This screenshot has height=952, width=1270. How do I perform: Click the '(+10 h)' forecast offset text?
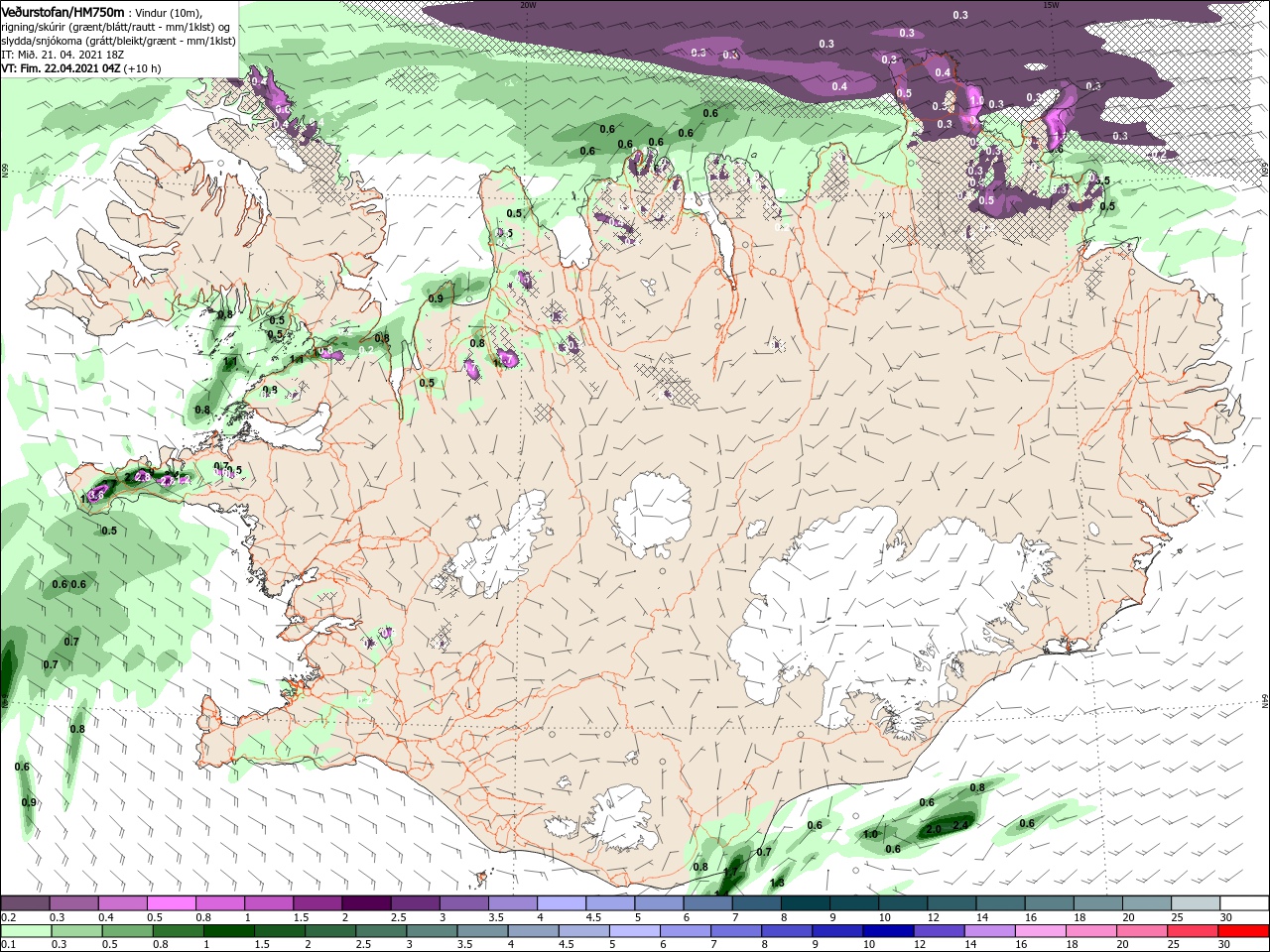pyautogui.click(x=143, y=68)
